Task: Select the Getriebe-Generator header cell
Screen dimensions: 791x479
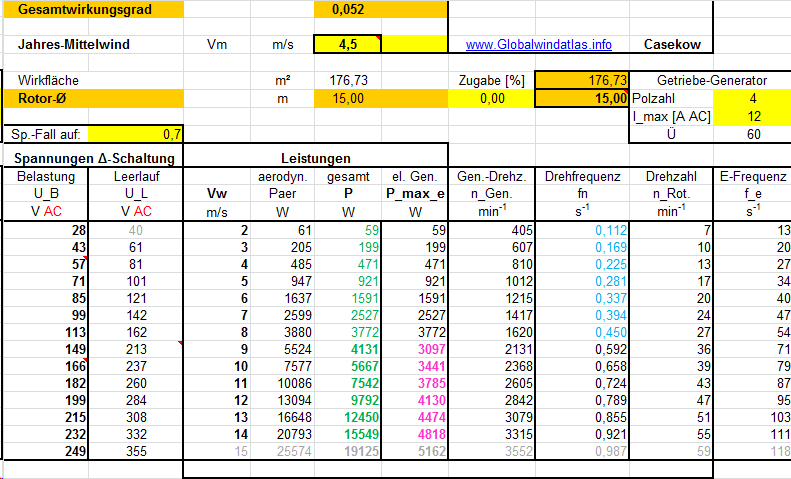Action: pyautogui.click(x=711, y=80)
